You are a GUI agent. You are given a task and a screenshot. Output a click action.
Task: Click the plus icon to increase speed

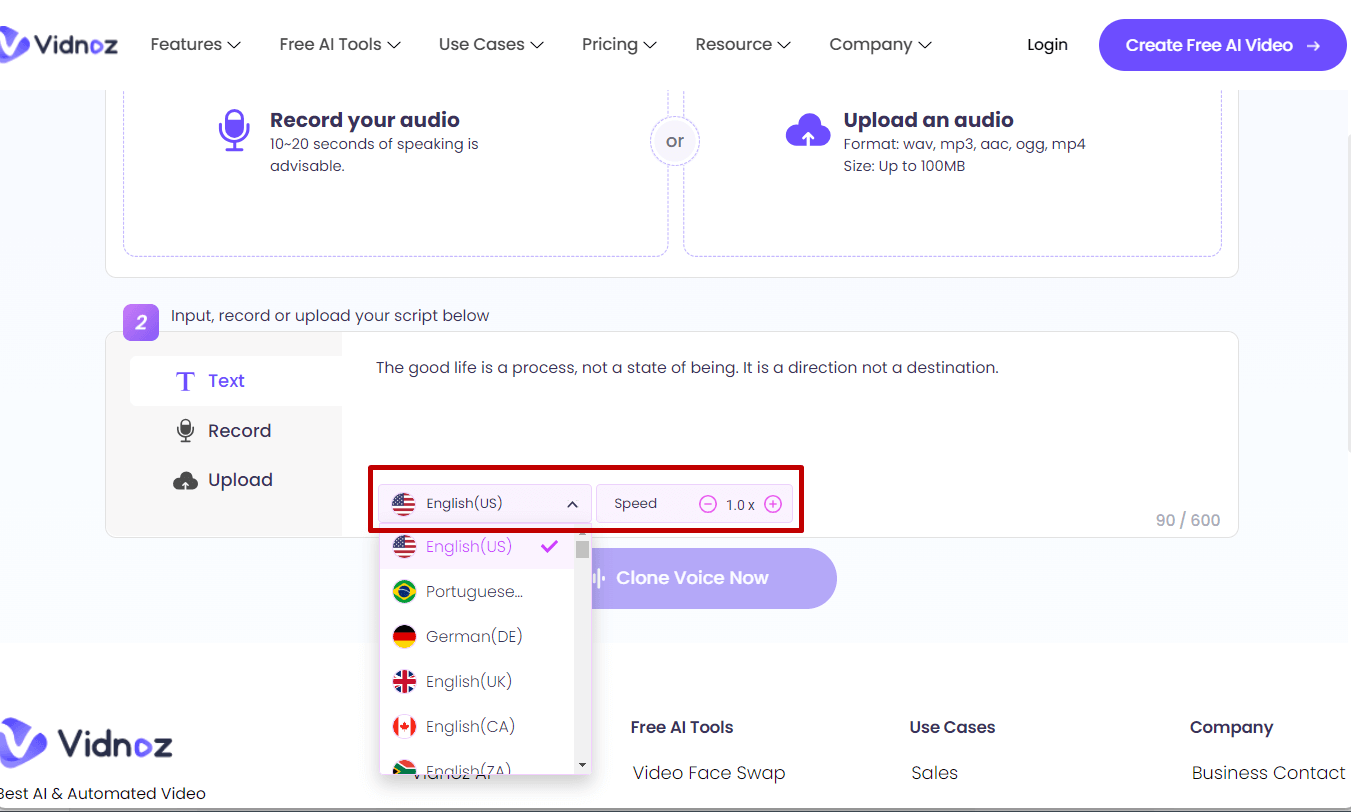pos(773,504)
